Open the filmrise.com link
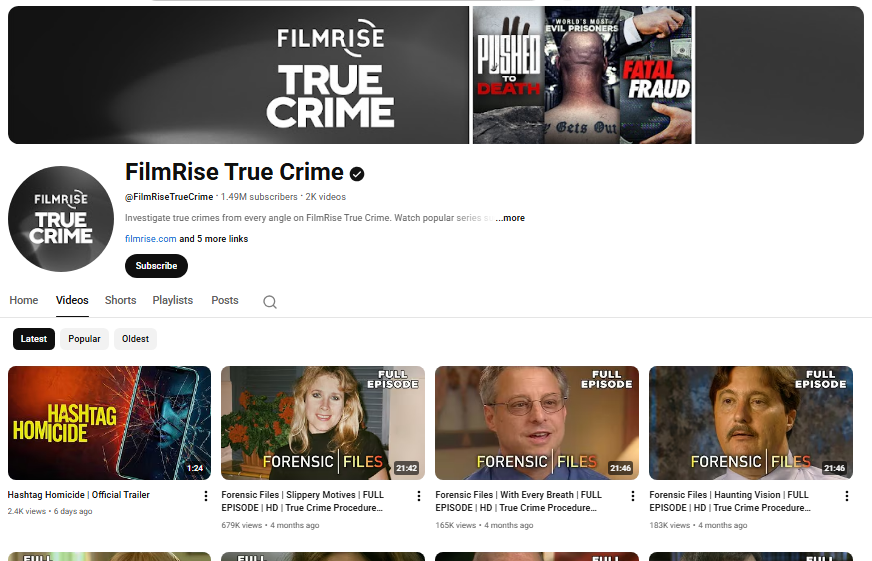872x561 pixels. point(151,239)
